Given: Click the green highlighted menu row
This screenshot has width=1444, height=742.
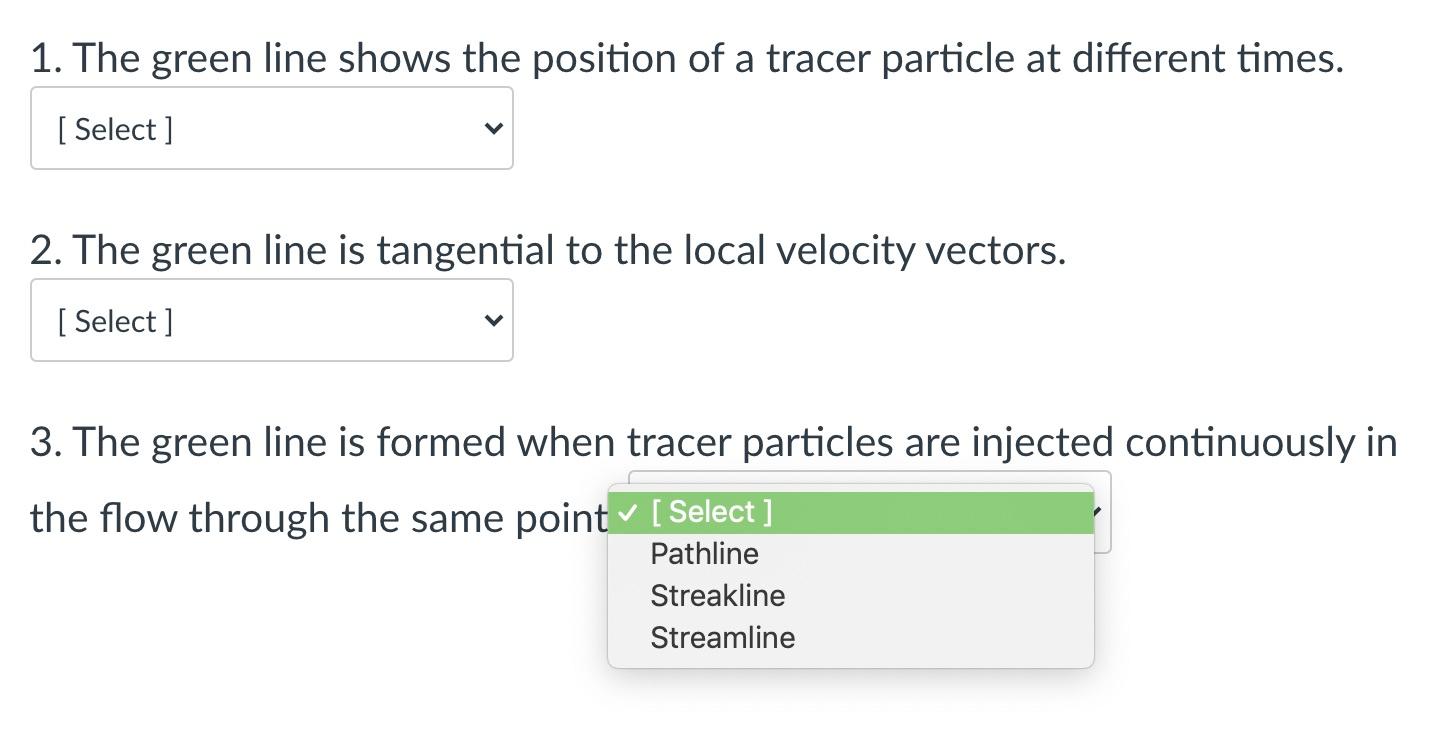Looking at the screenshot, I should (x=850, y=511).
